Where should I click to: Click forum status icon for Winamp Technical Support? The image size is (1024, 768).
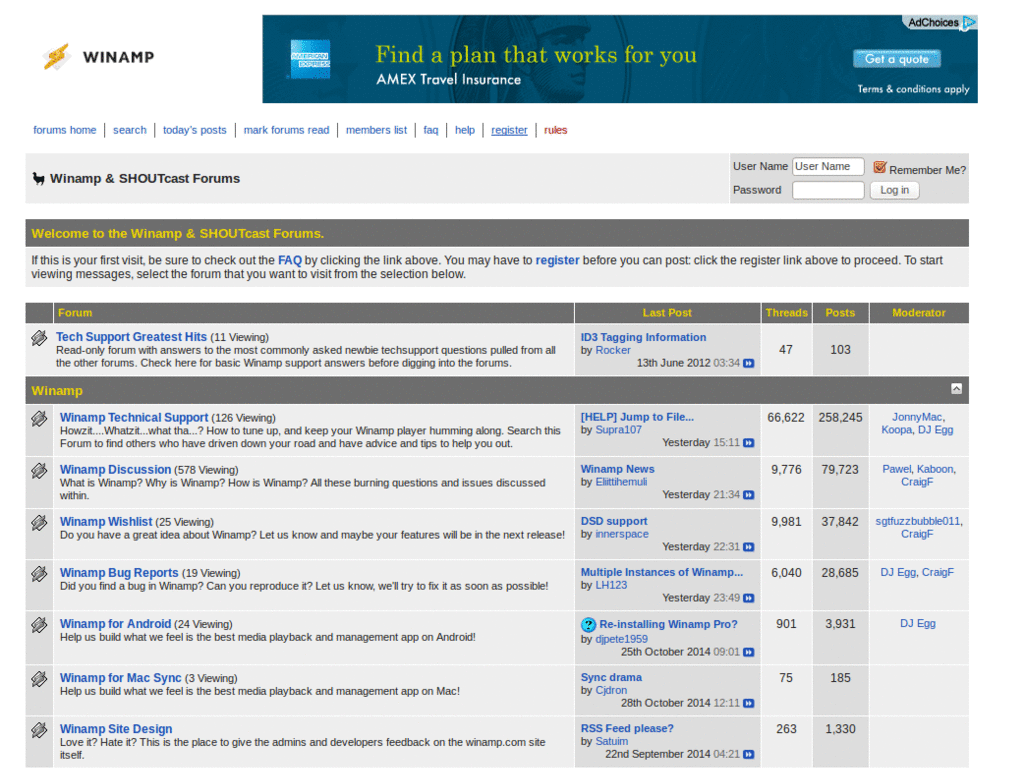click(39, 418)
